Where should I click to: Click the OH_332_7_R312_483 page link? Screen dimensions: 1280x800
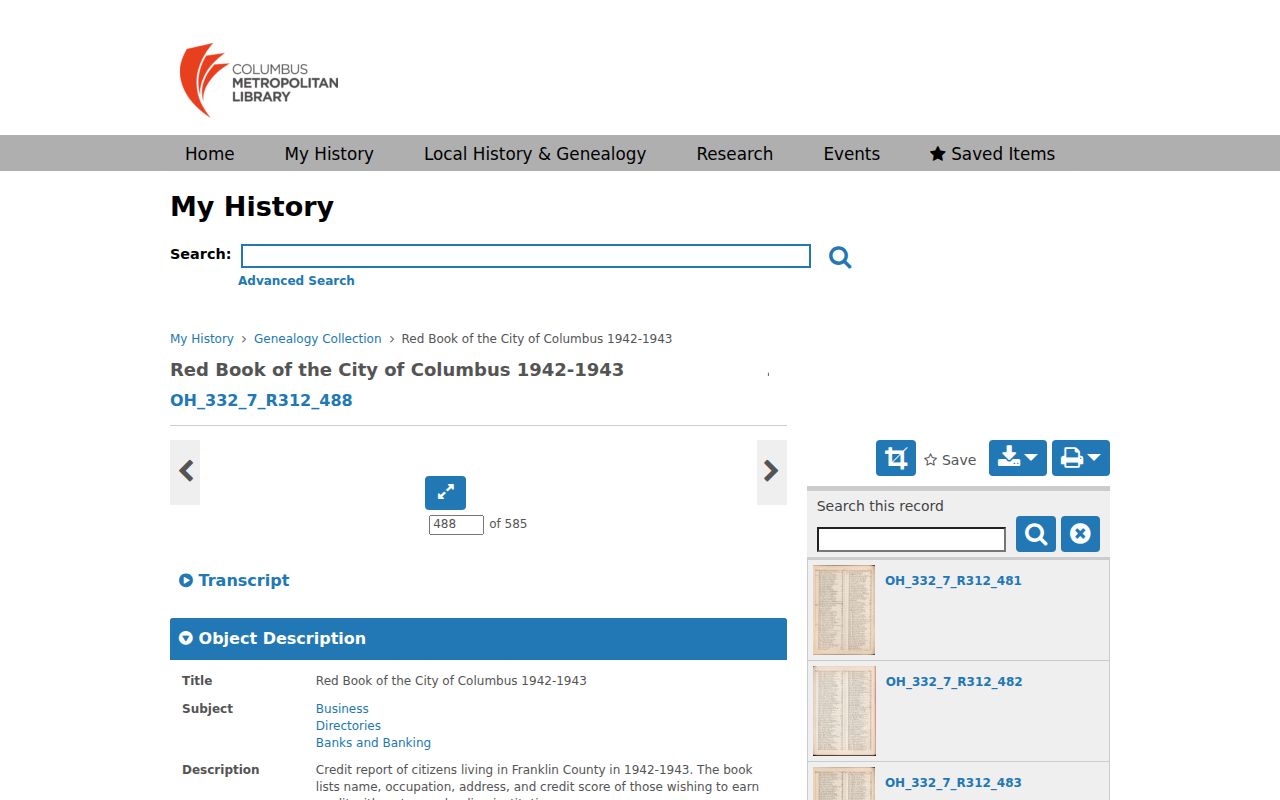[x=953, y=783]
